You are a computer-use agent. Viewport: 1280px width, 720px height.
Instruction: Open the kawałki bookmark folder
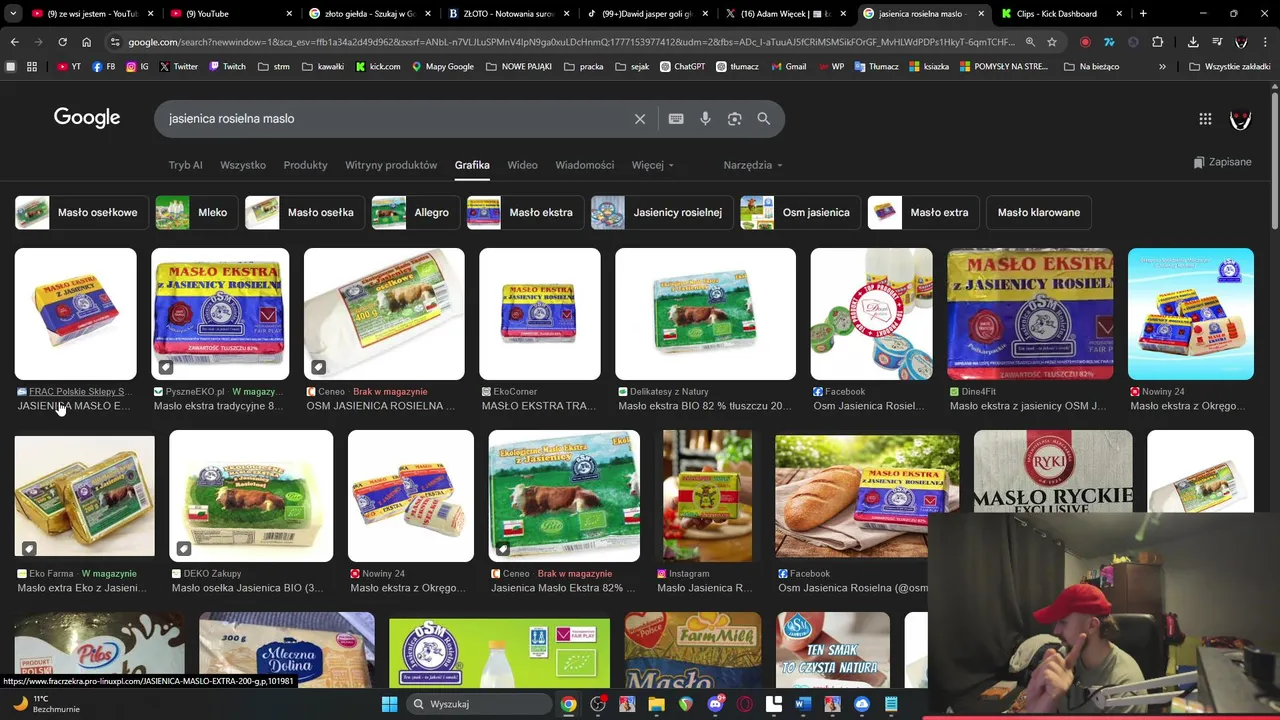point(322,66)
